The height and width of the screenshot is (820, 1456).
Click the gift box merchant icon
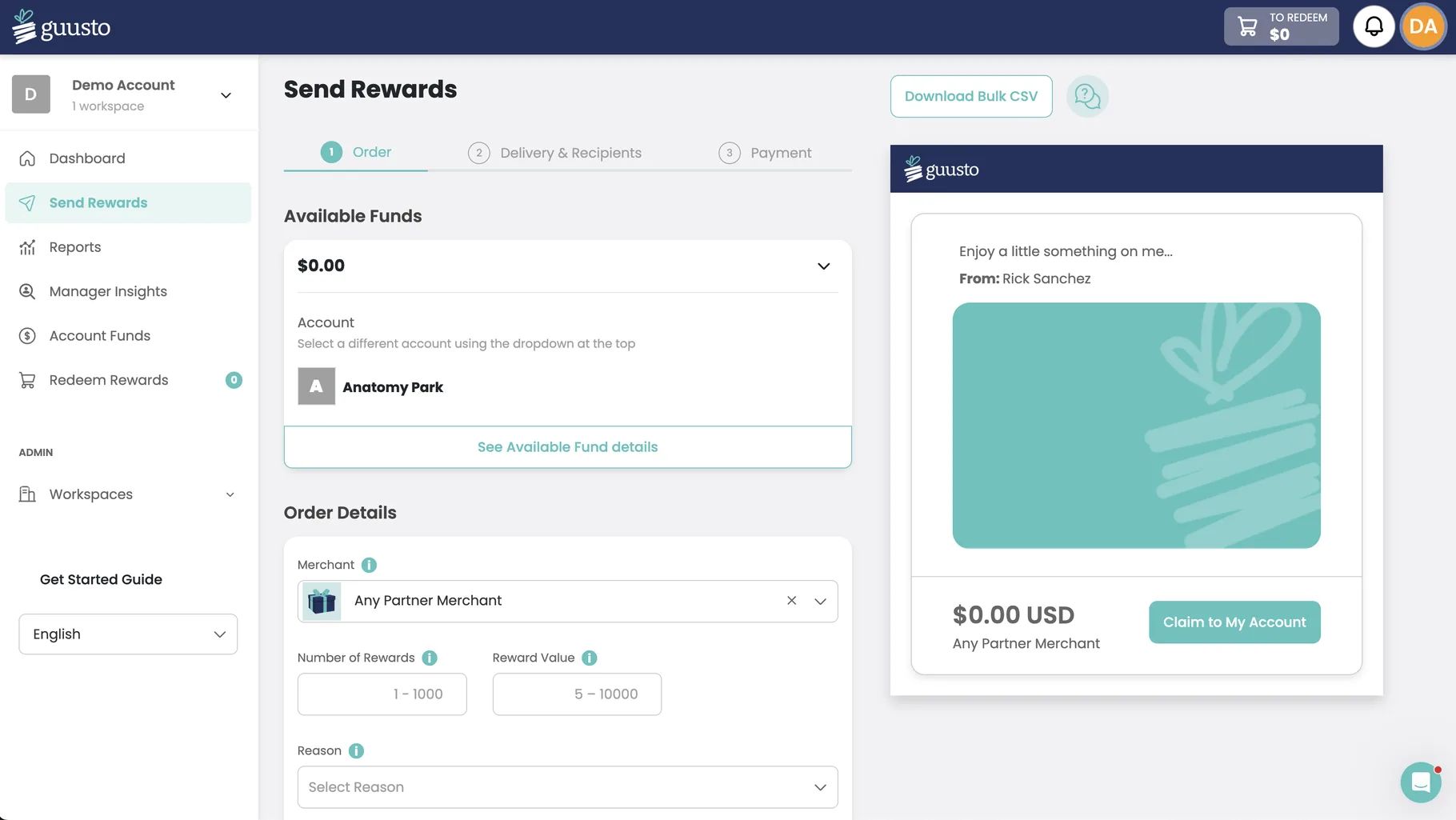pyautogui.click(x=322, y=601)
